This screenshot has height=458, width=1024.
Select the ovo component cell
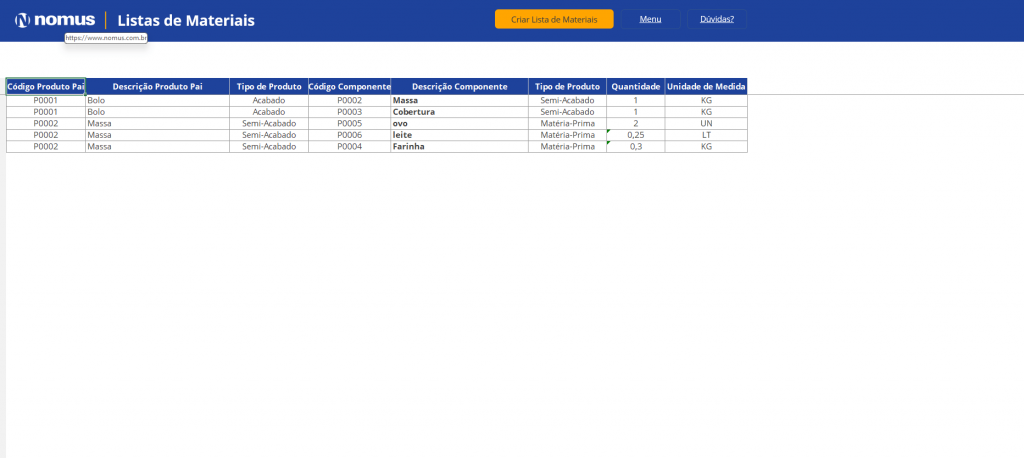click(x=459, y=123)
